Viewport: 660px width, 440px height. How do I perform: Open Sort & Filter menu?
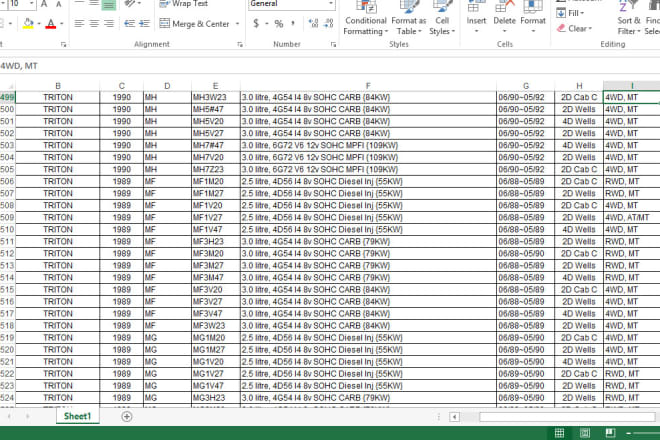629,19
